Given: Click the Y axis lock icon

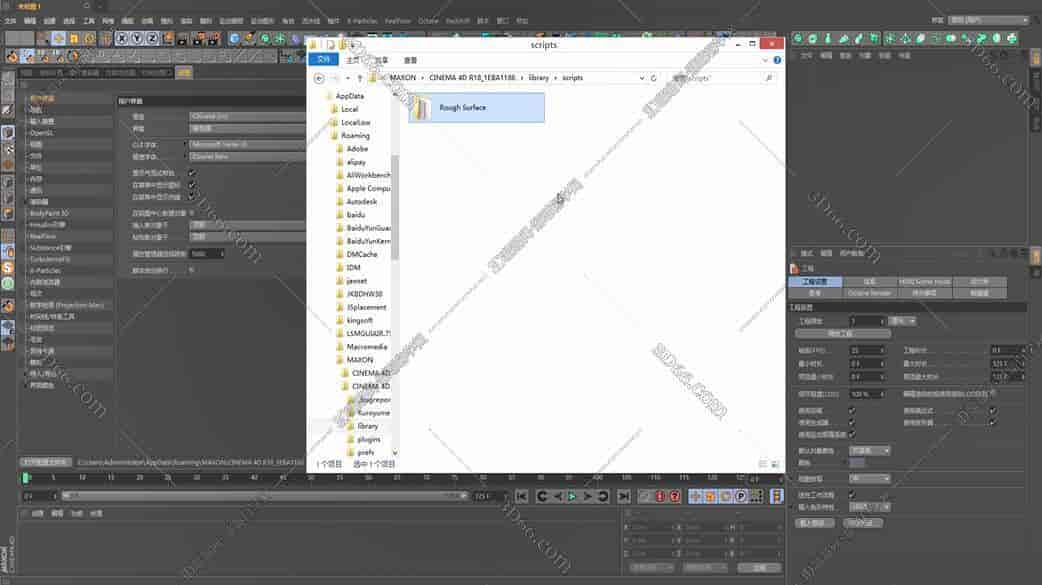Looking at the screenshot, I should pos(137,38).
